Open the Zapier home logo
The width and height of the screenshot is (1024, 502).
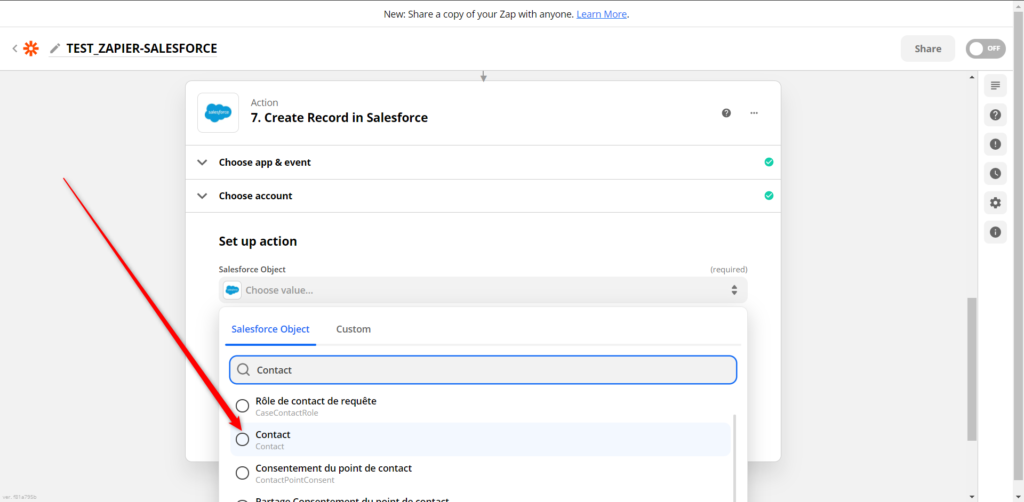(x=31, y=48)
